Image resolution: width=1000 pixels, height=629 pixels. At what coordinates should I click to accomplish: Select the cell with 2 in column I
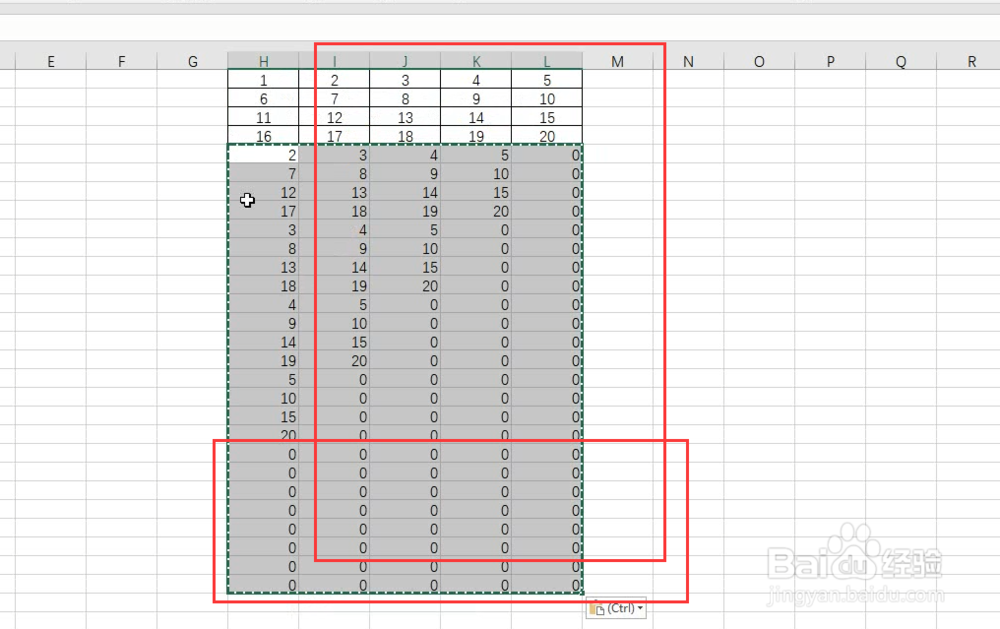[x=334, y=80]
